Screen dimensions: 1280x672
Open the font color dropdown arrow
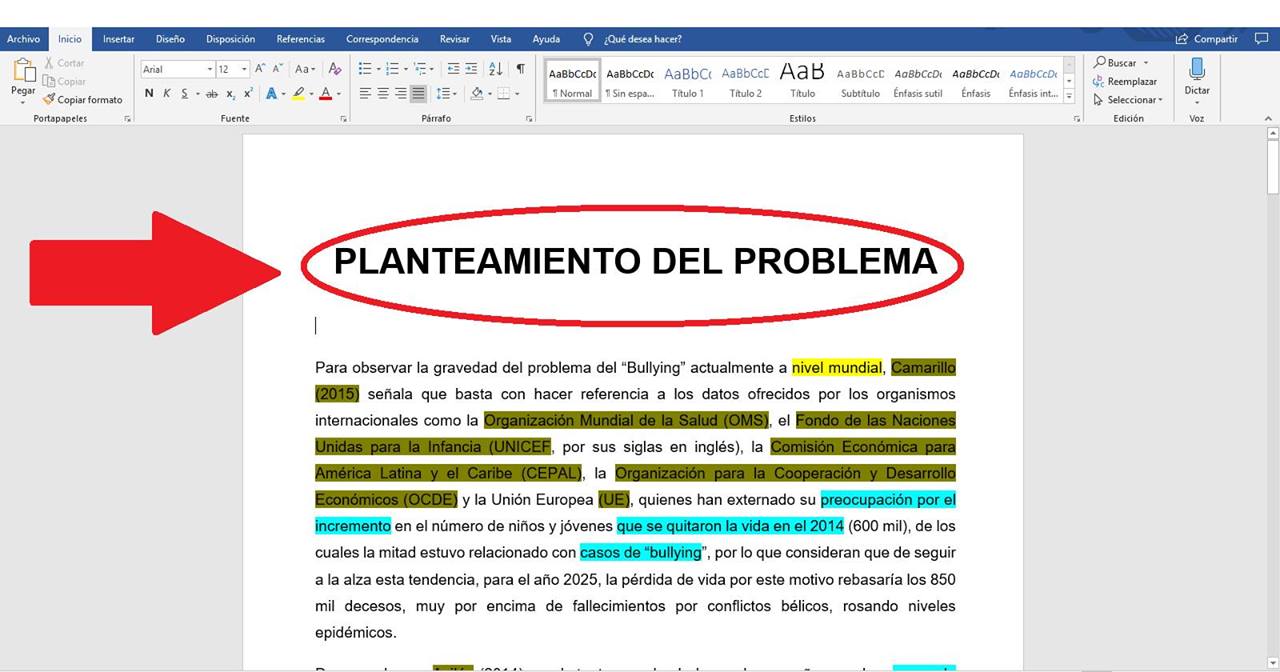click(338, 94)
